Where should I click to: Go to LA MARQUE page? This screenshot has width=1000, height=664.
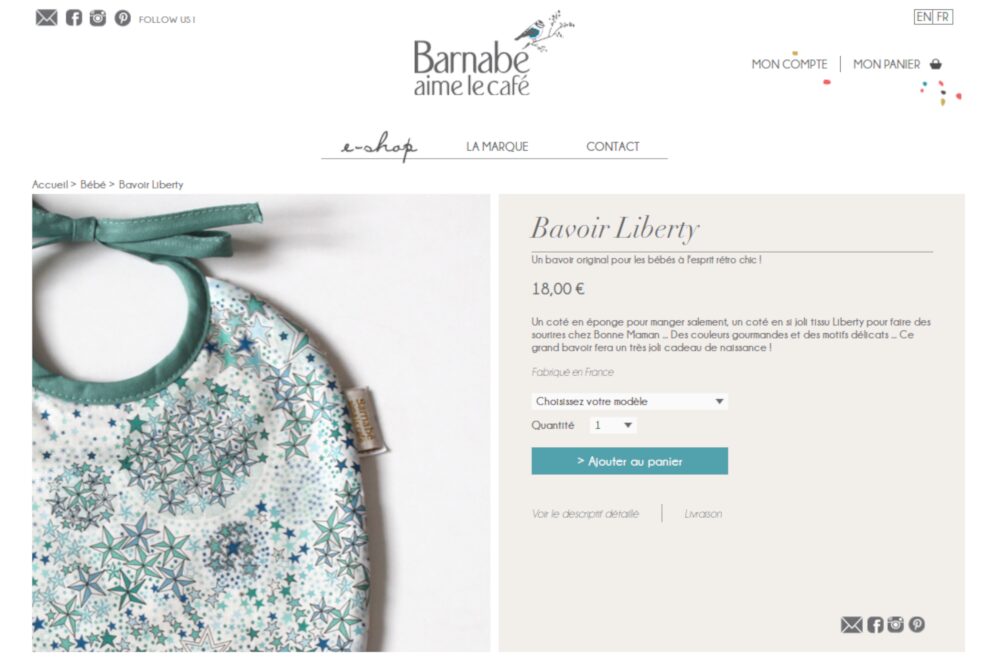click(497, 147)
